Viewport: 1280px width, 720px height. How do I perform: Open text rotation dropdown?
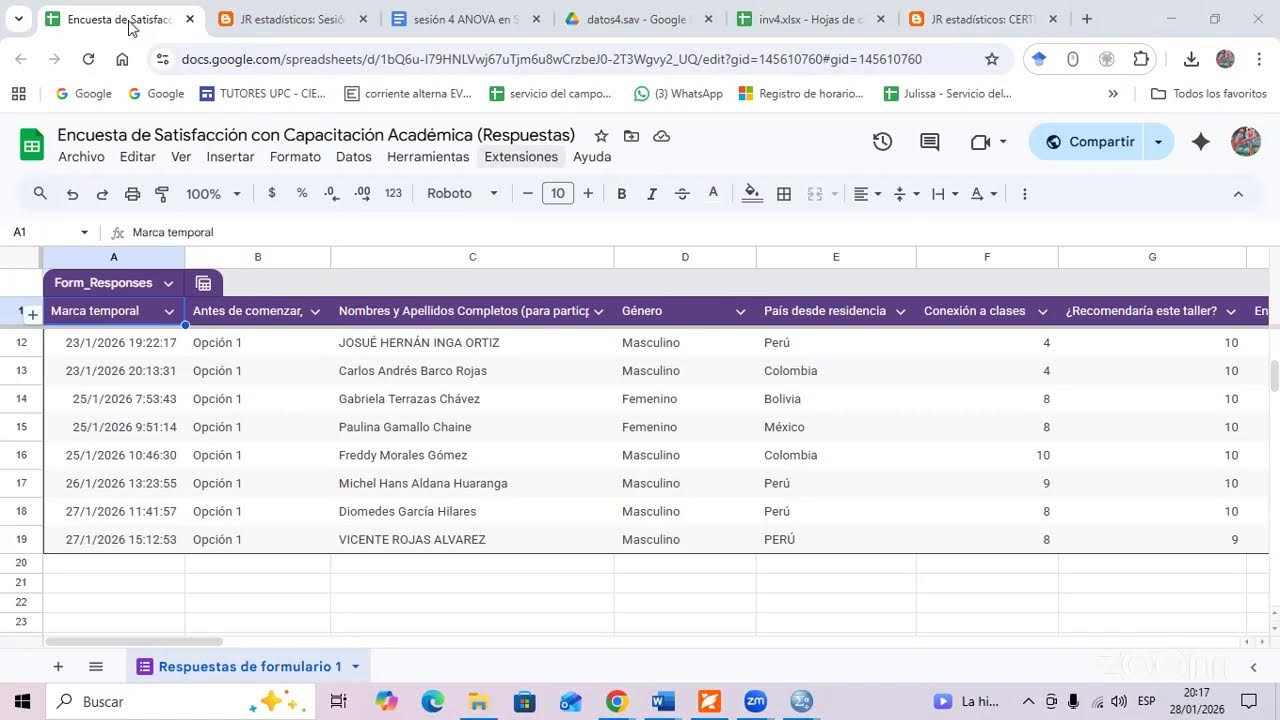984,194
